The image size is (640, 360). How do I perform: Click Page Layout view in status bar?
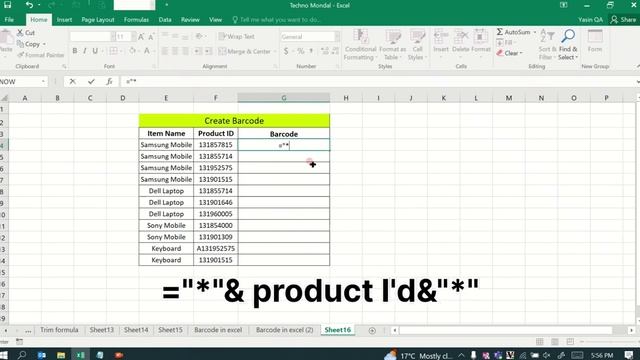[555, 342]
